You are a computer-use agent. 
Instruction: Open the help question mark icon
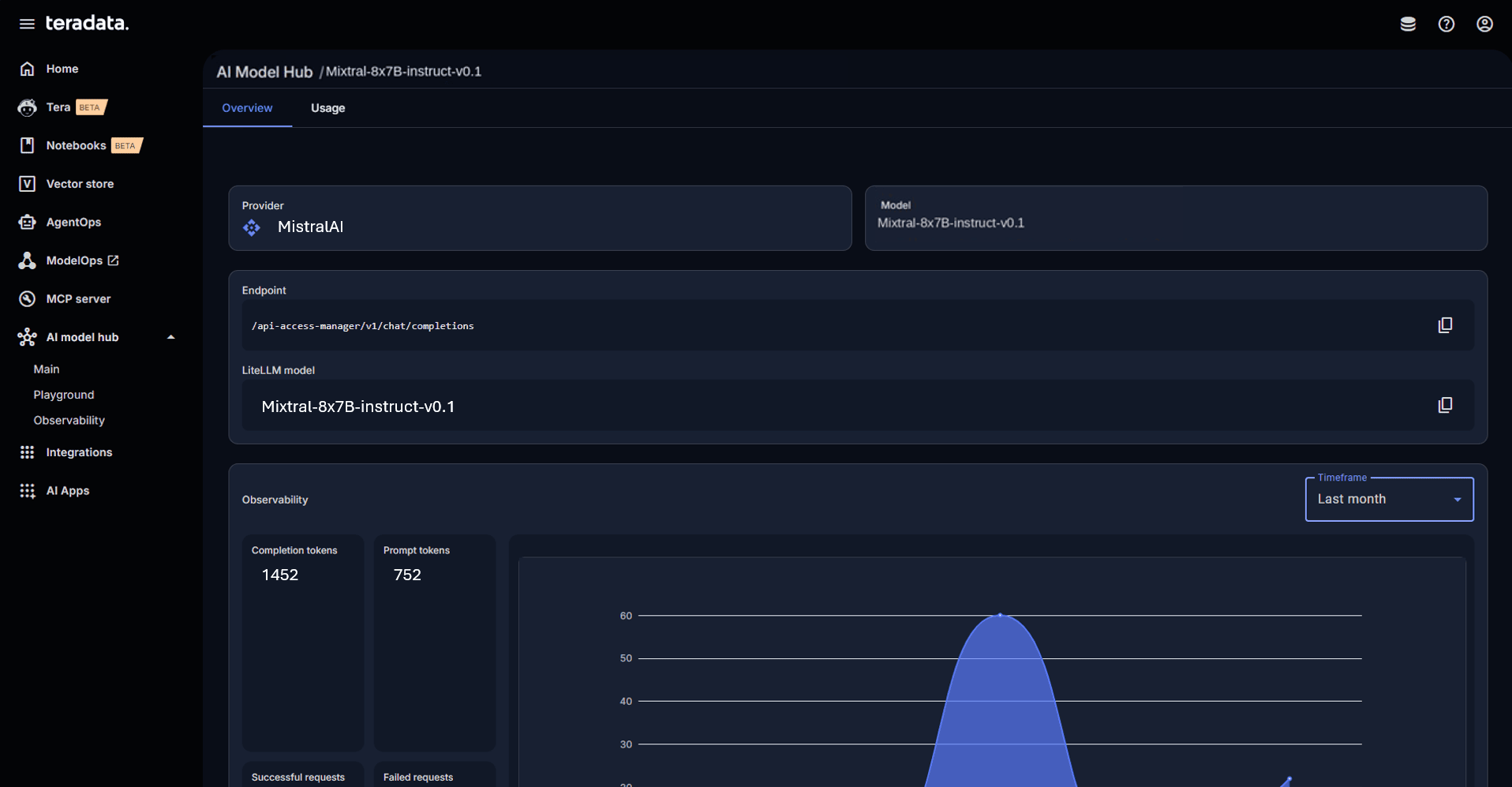pos(1447,24)
